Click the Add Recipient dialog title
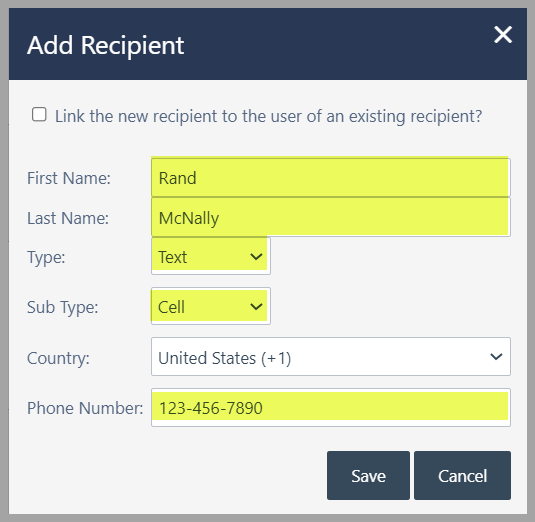 pos(106,45)
